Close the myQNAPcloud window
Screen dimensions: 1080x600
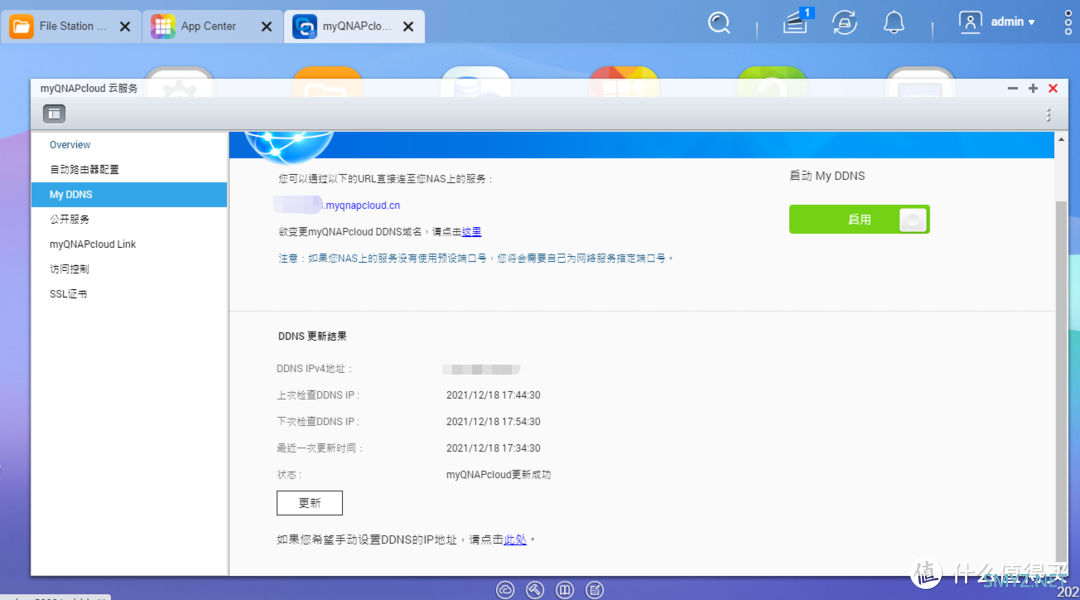pyautogui.click(x=1052, y=88)
